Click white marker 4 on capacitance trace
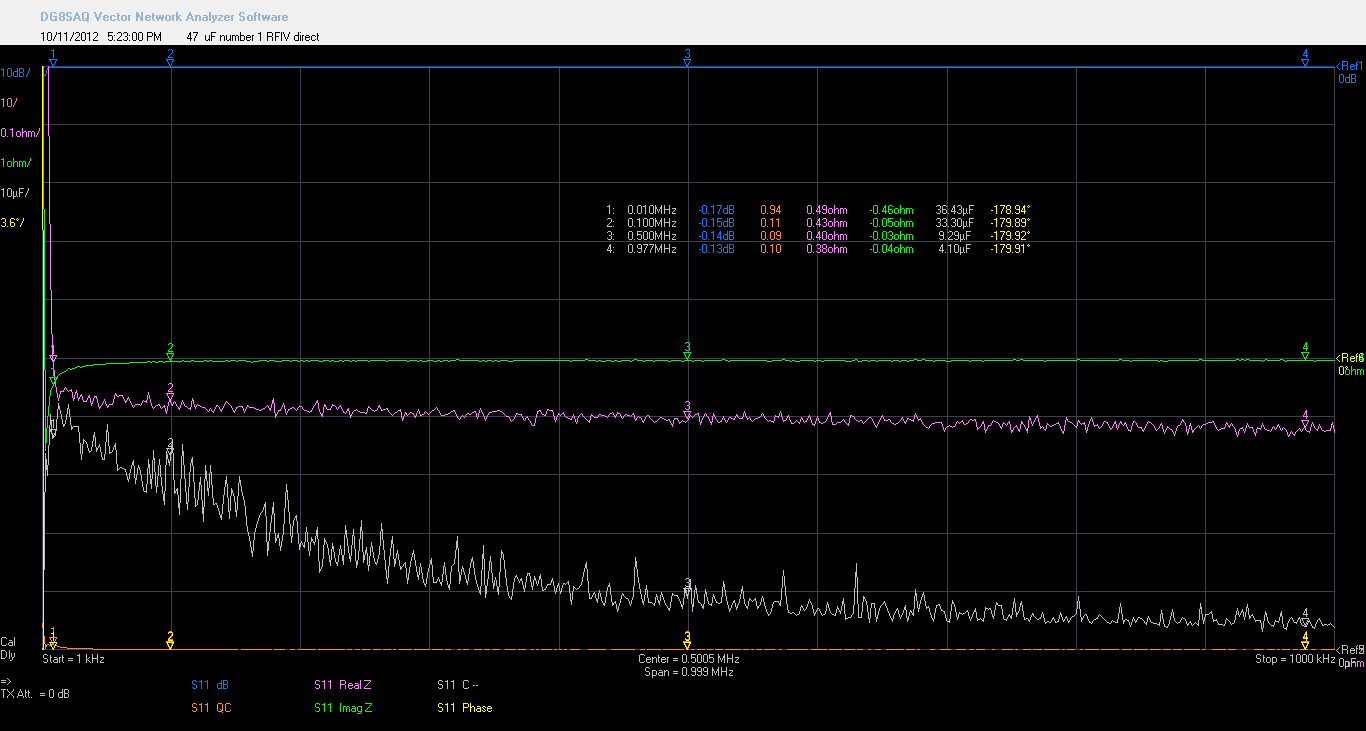Image resolution: width=1366 pixels, height=731 pixels. coord(1305,617)
